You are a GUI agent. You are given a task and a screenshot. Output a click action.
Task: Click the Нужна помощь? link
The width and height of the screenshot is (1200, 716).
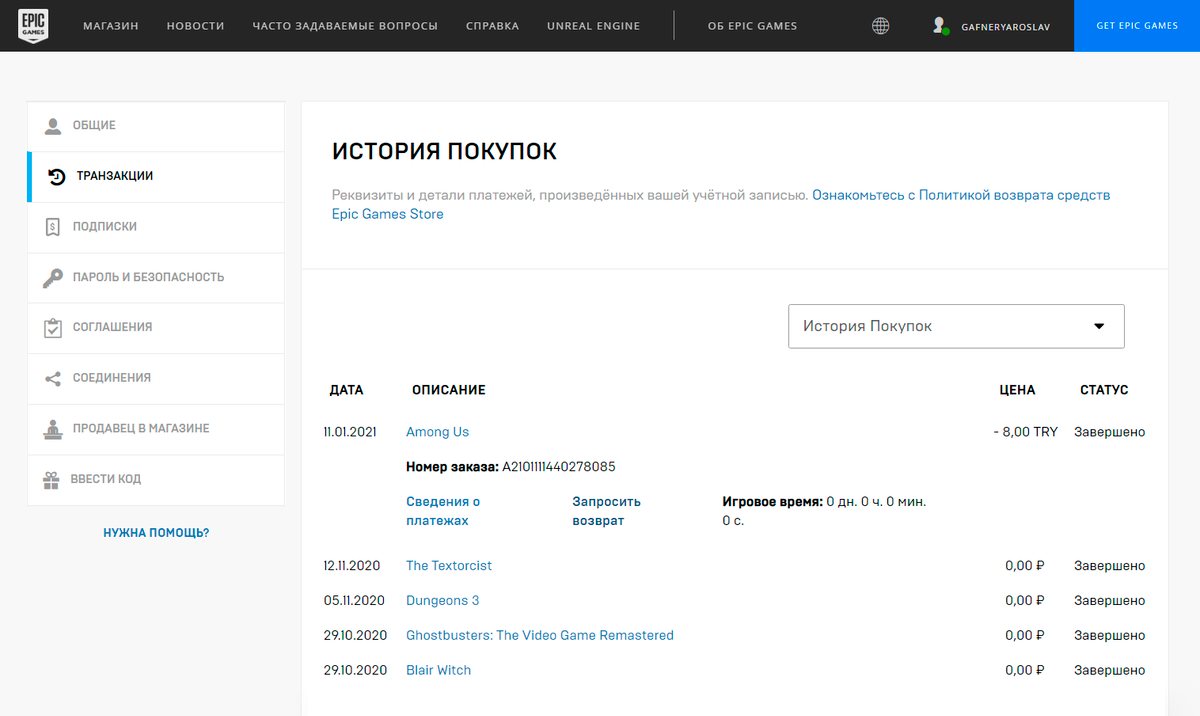156,533
